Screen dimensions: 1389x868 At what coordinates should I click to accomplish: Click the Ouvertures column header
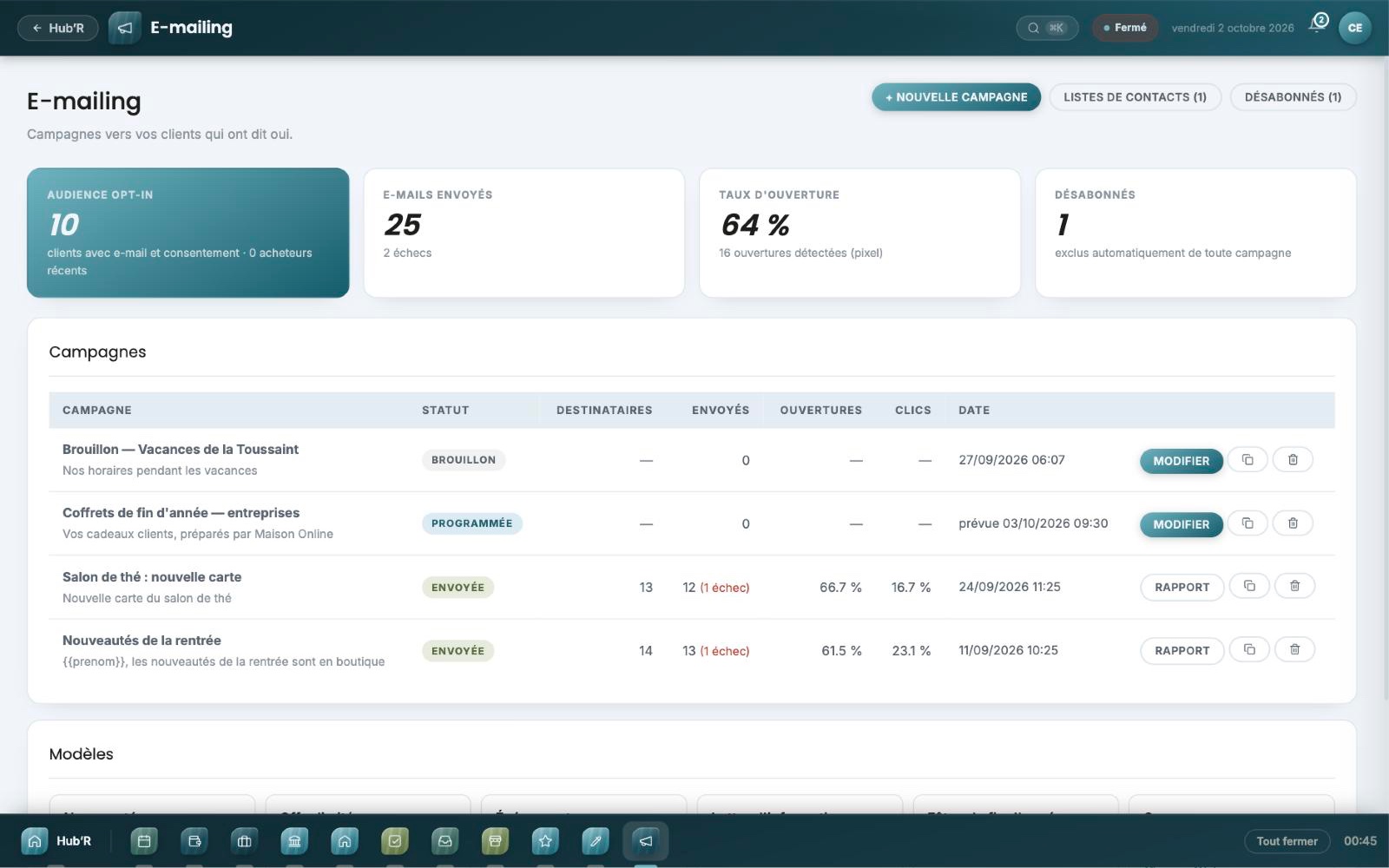pos(821,411)
